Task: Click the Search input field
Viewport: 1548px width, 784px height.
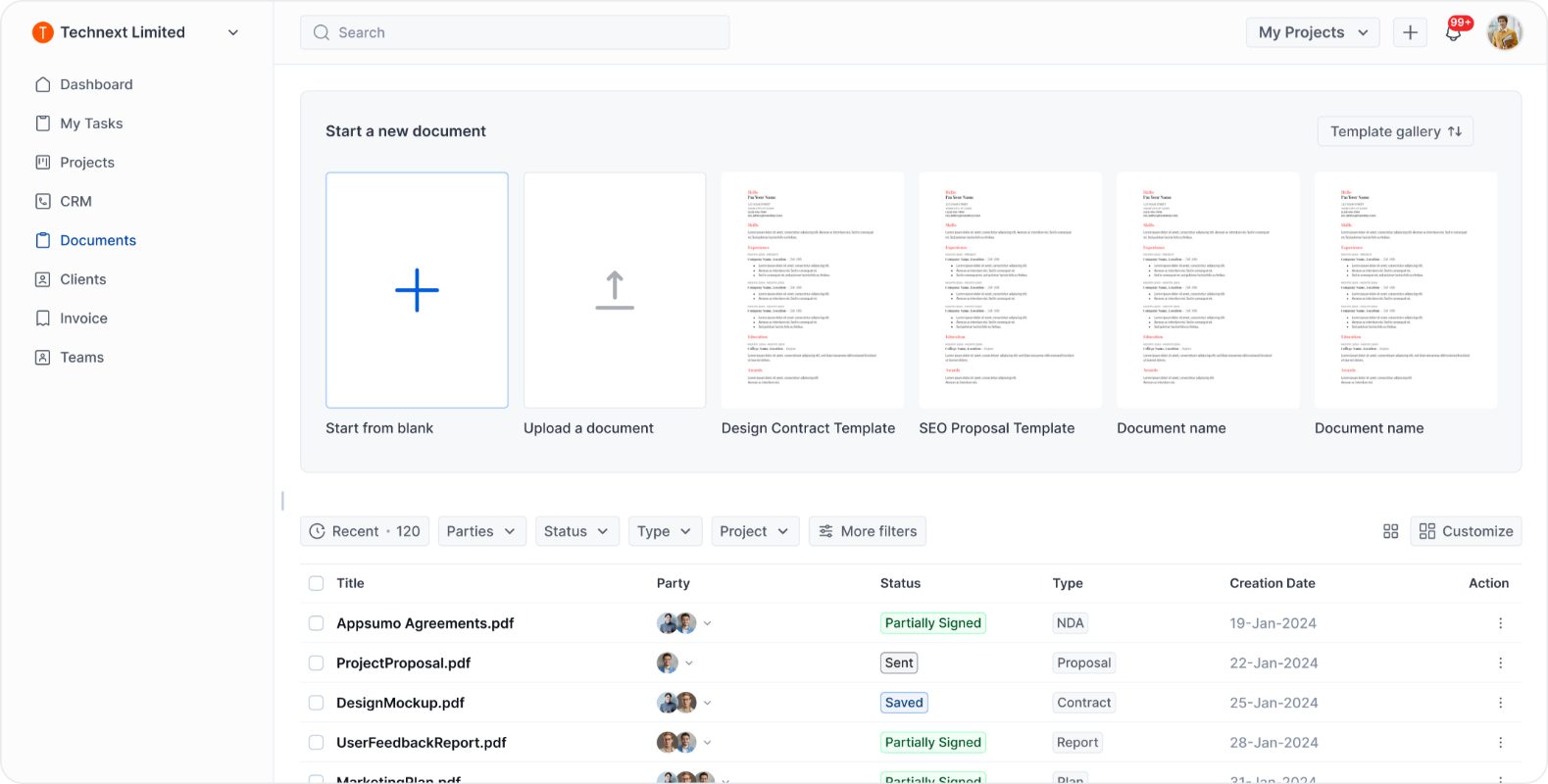Action: click(515, 32)
